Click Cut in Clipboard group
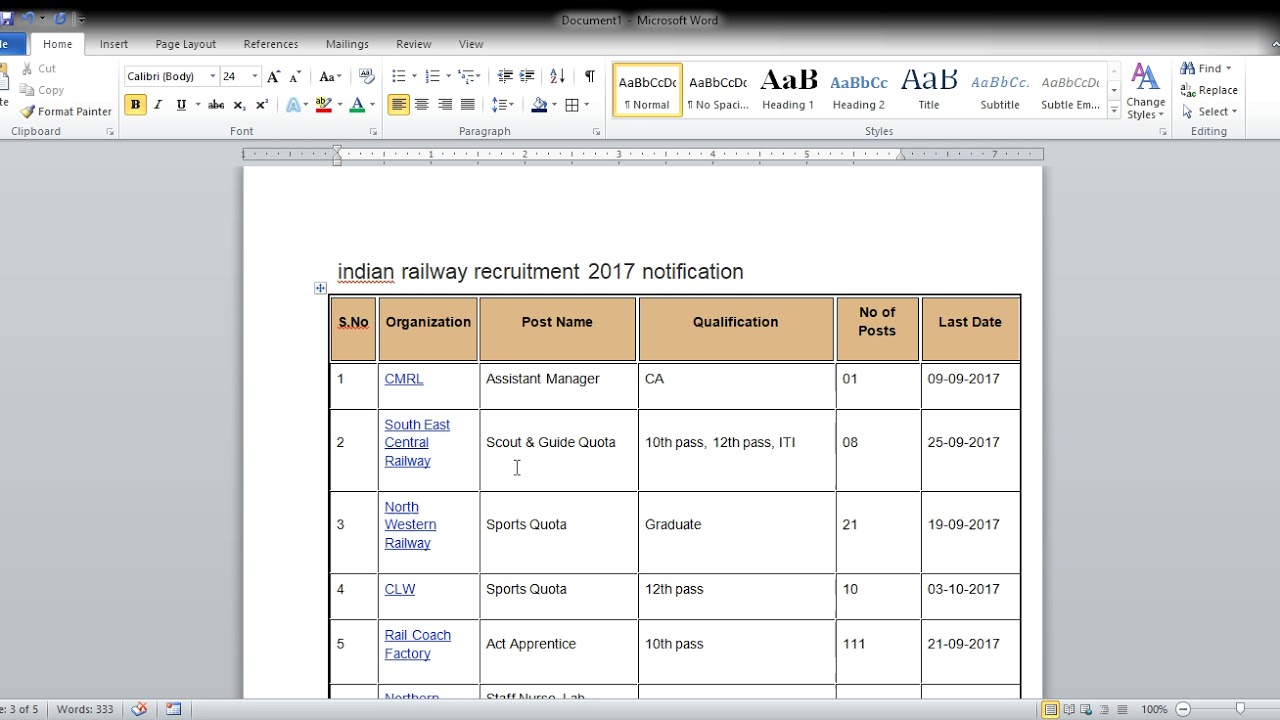The height and width of the screenshot is (720, 1280). [x=38, y=69]
